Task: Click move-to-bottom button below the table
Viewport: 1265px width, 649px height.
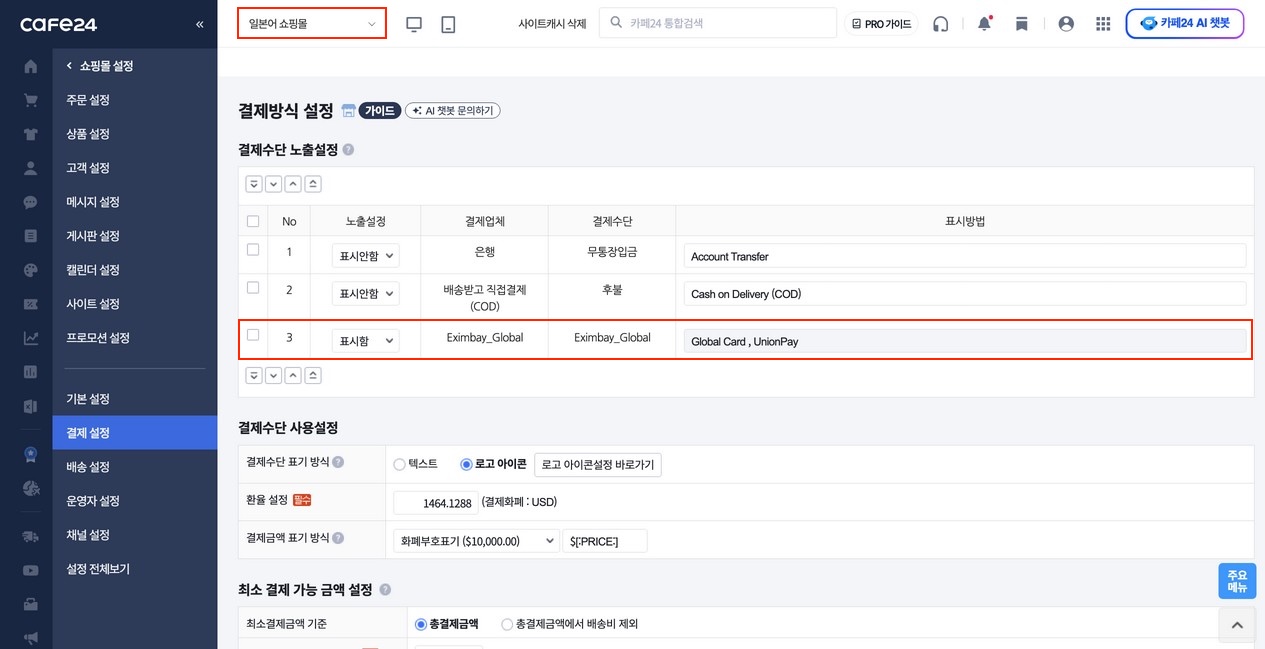Action: (254, 376)
